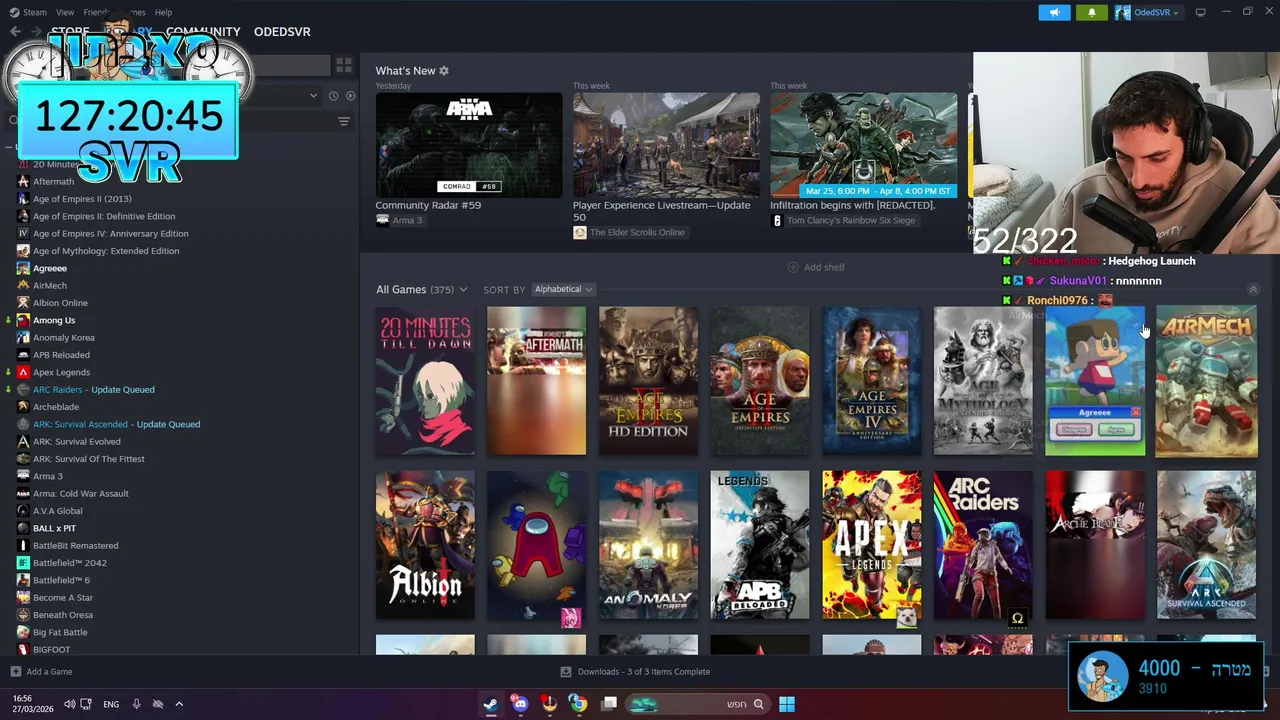This screenshot has width=1280, height=720.
Task: Enter Big Picture mode via monitor icon
Action: tap(1200, 12)
